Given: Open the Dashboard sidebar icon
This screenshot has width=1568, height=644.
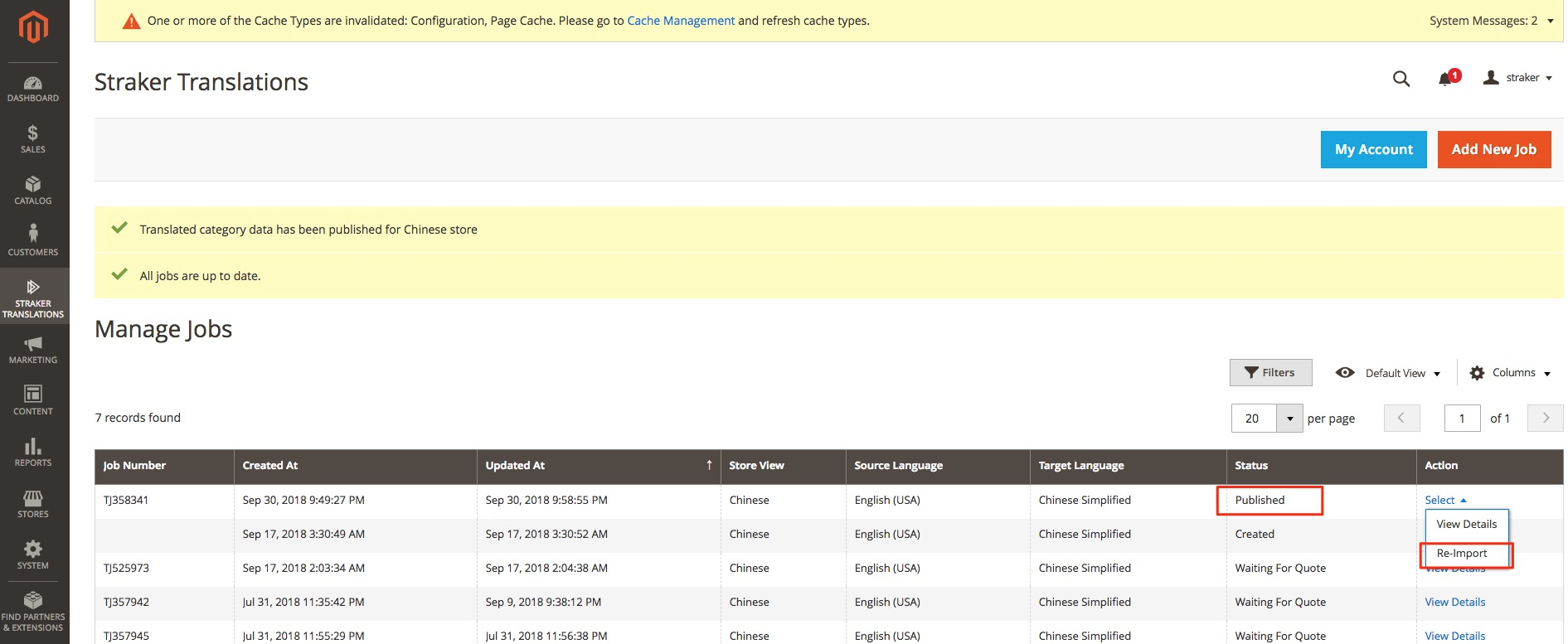Looking at the screenshot, I should [33, 90].
